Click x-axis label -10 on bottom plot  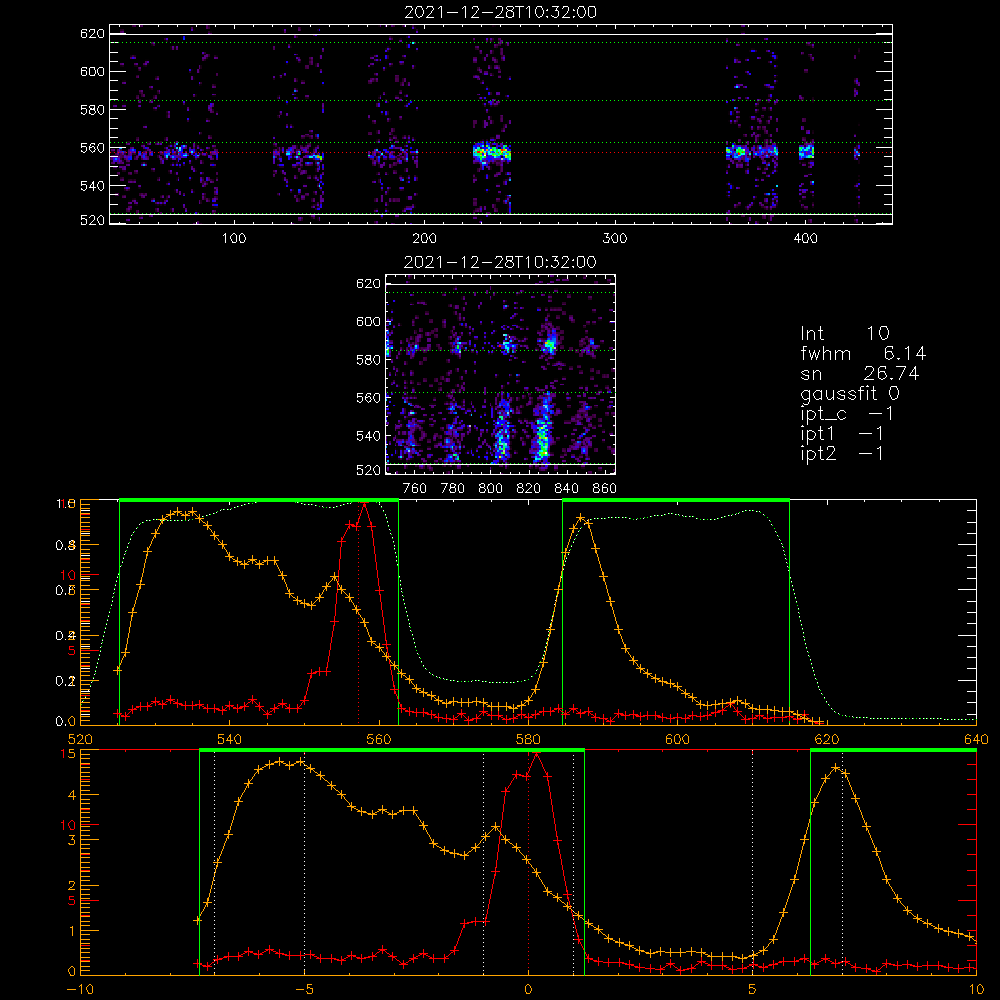click(80, 989)
